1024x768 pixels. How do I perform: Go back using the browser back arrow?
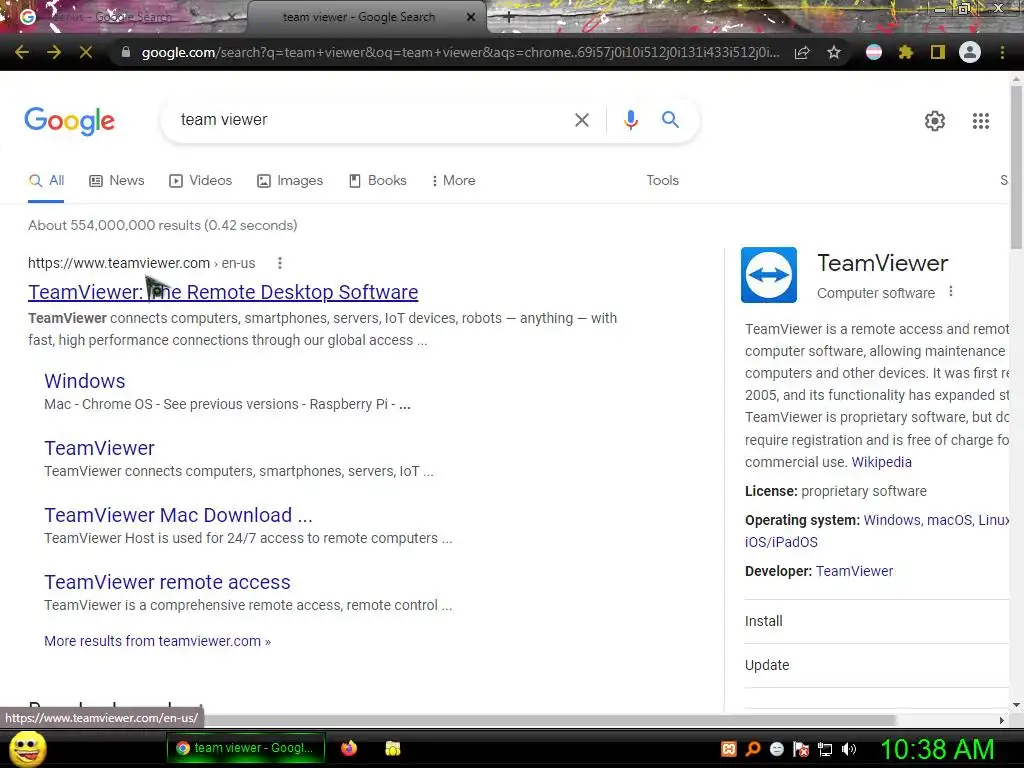22,52
